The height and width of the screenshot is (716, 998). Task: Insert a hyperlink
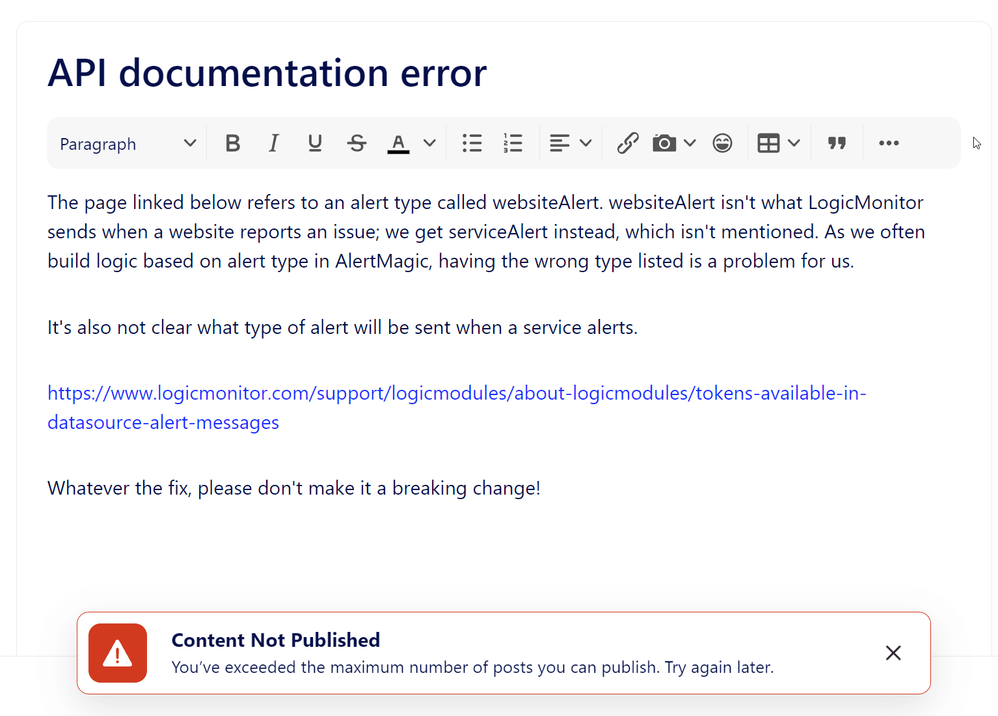click(x=628, y=143)
